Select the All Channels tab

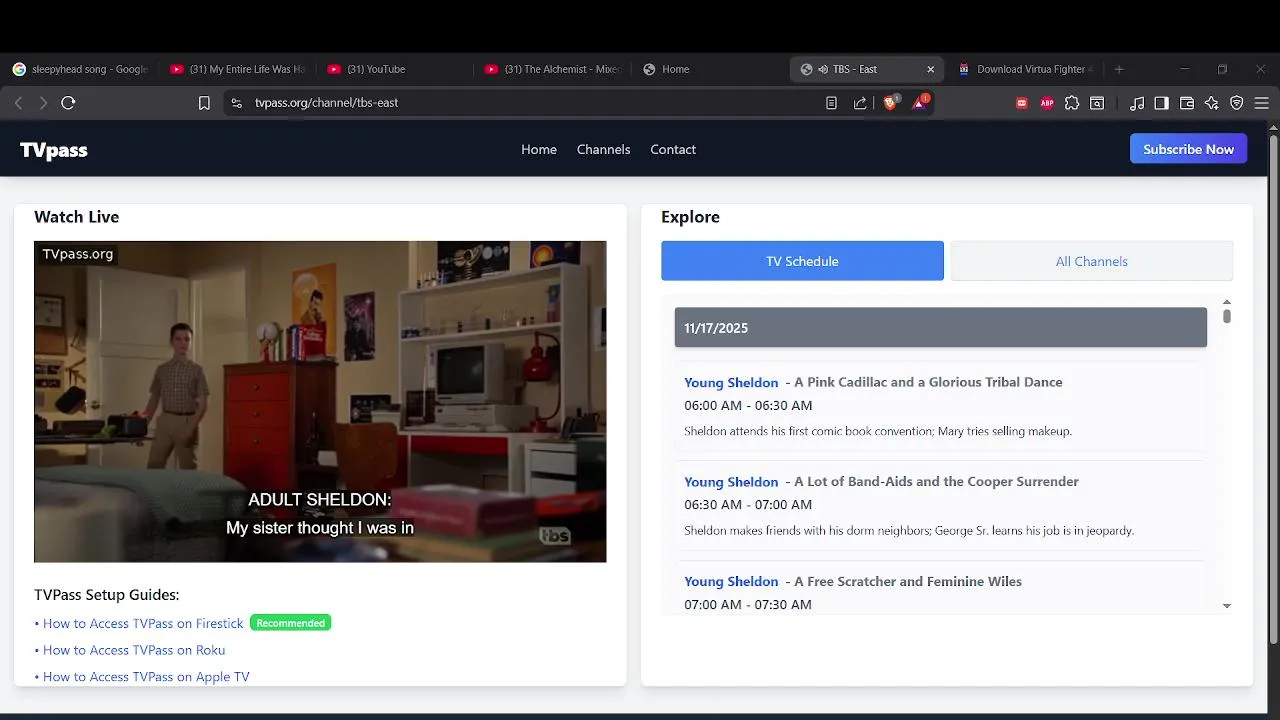[1091, 261]
